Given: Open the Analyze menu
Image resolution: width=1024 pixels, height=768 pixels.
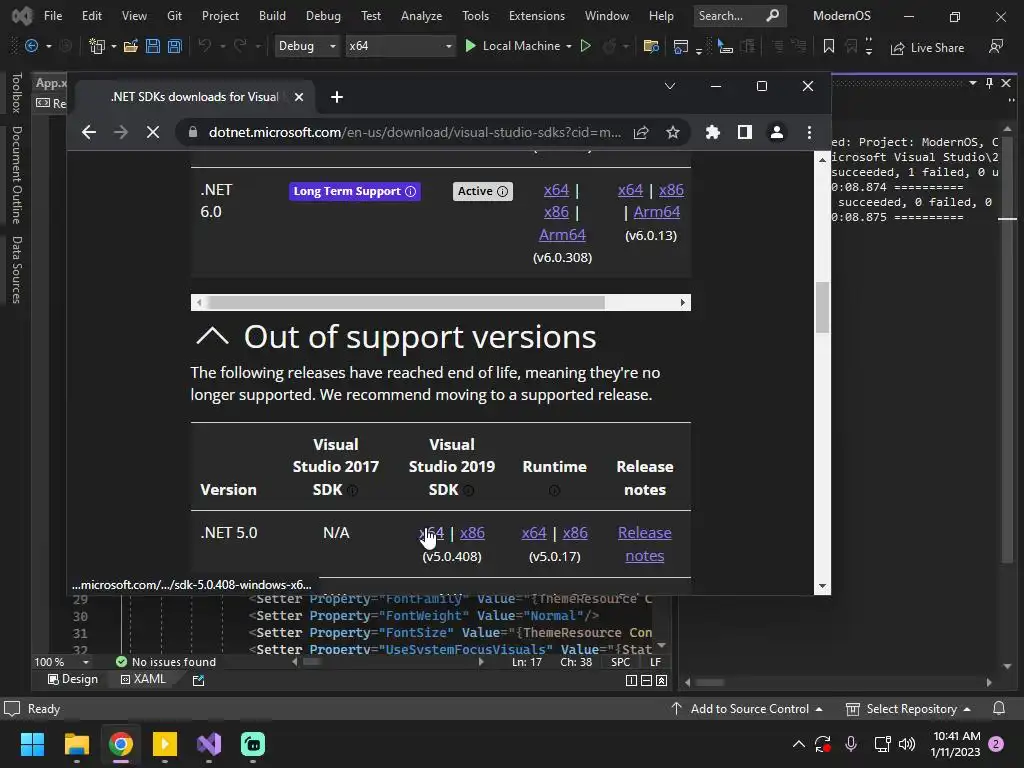Looking at the screenshot, I should [421, 16].
